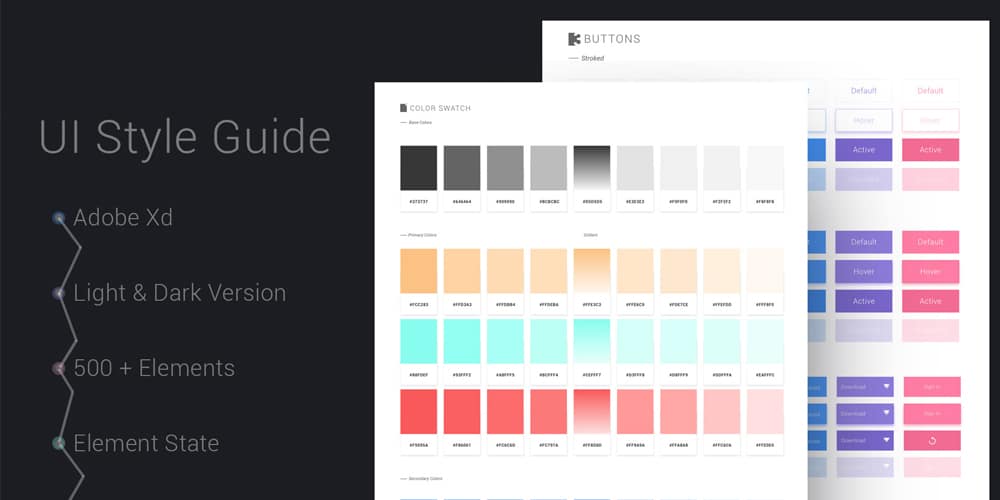1000x500 pixels.
Task: Select the #FCC283 orange swatch
Action: tap(418, 271)
